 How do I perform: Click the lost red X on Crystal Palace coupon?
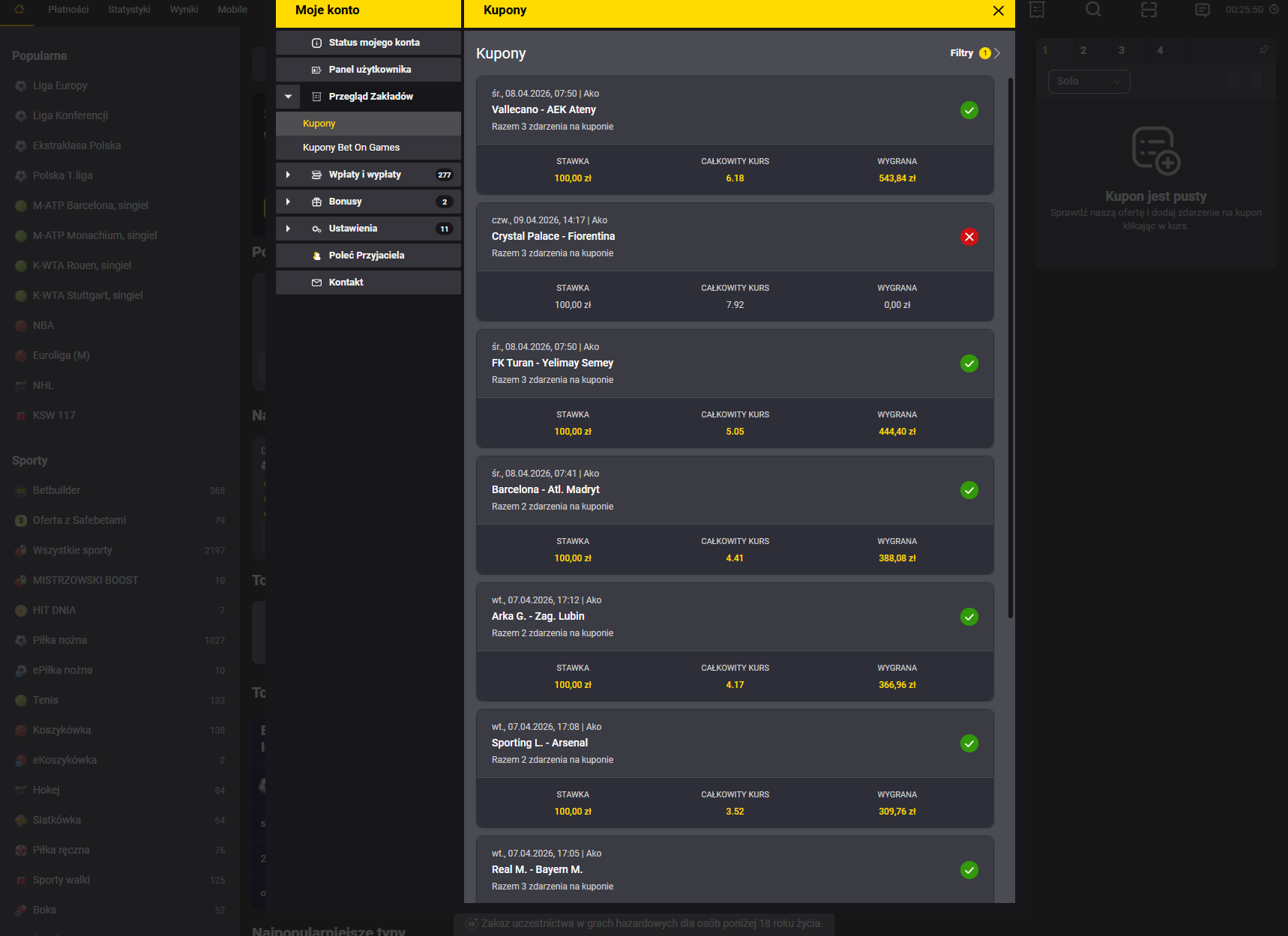[x=969, y=237]
